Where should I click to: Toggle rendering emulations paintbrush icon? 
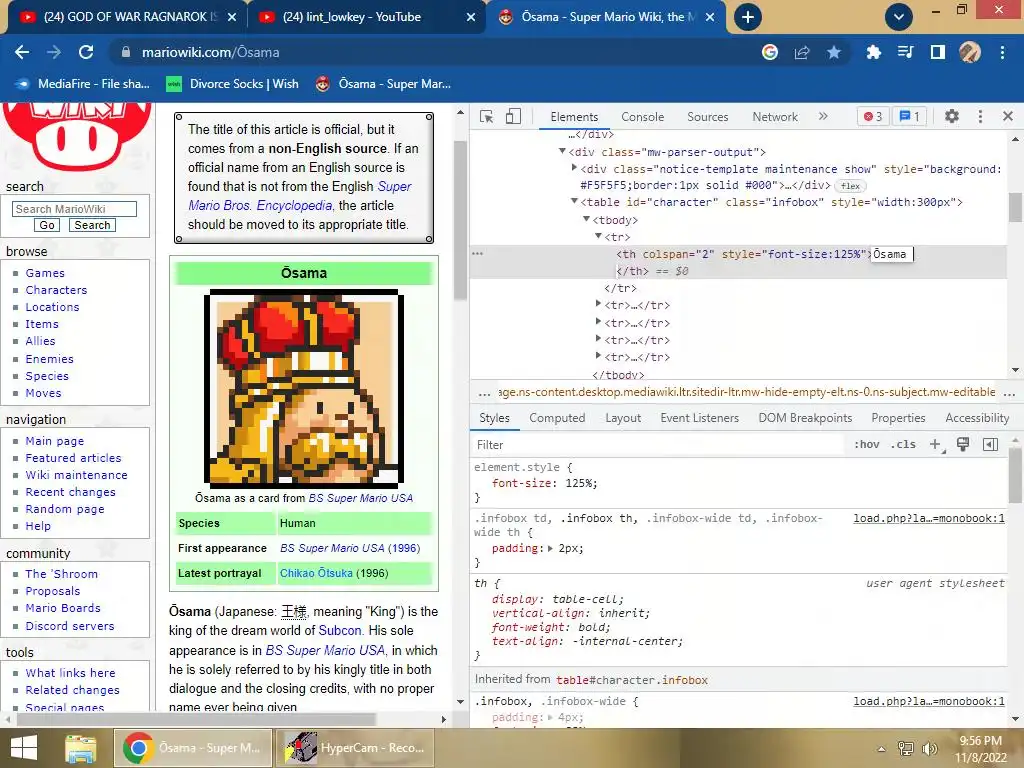click(x=963, y=445)
